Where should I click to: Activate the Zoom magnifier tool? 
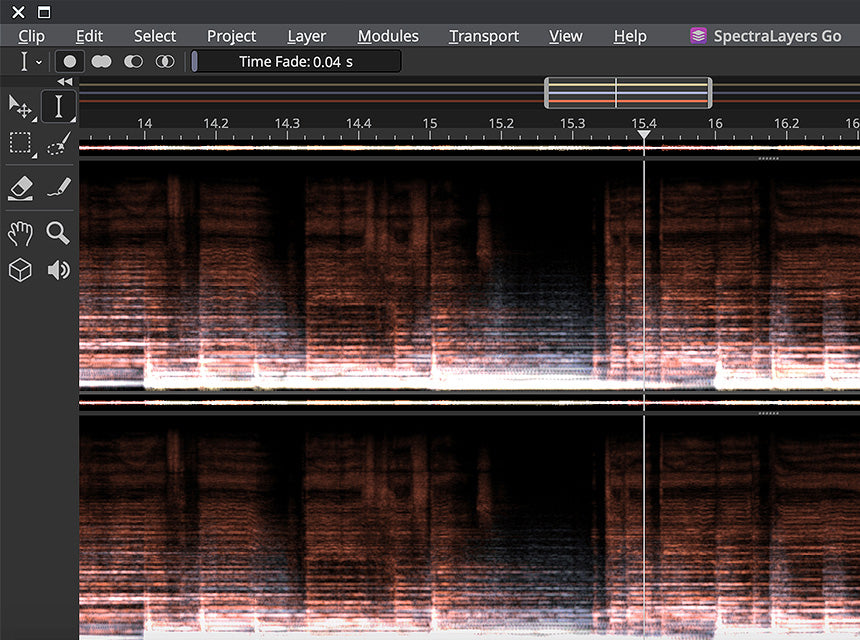[x=58, y=233]
